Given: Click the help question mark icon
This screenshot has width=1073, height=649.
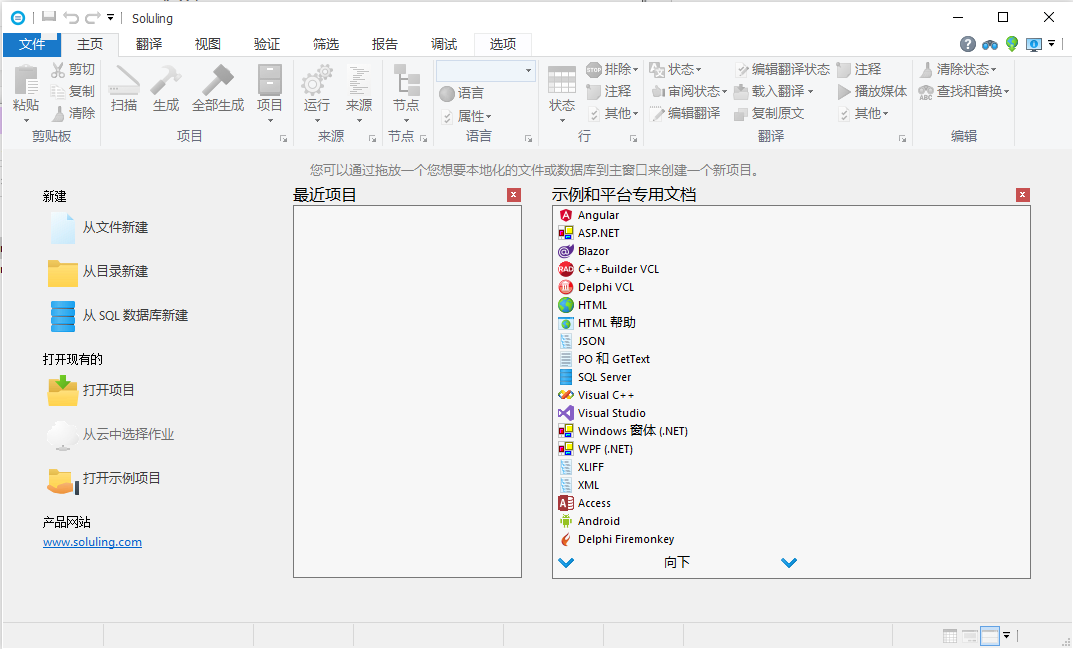Looking at the screenshot, I should click(x=967, y=44).
